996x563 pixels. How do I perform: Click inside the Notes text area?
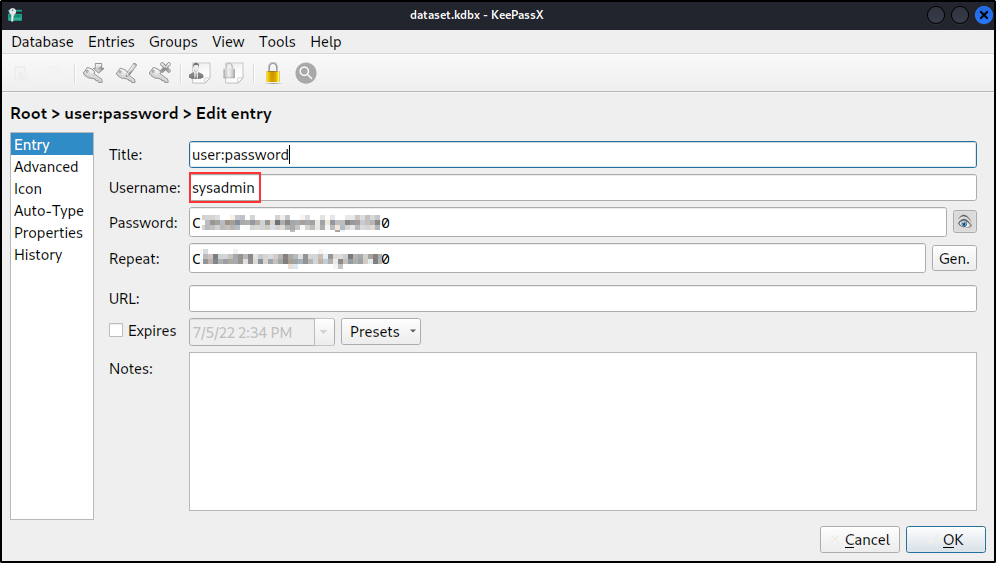point(582,431)
